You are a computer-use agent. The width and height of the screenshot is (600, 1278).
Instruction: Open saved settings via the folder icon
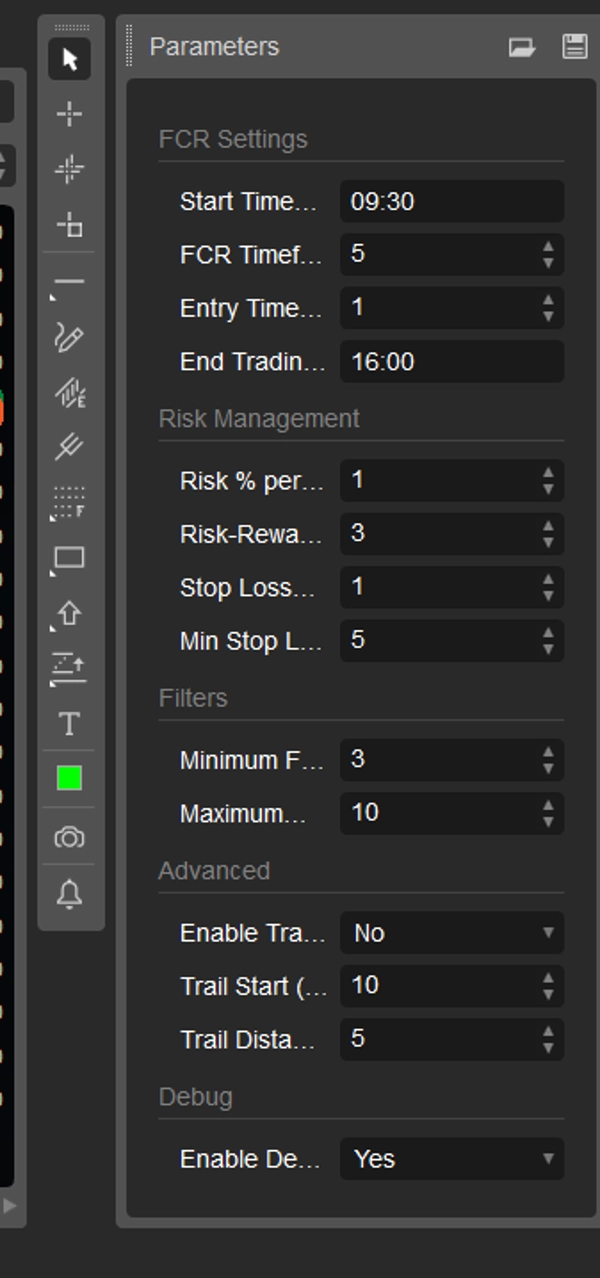522,46
